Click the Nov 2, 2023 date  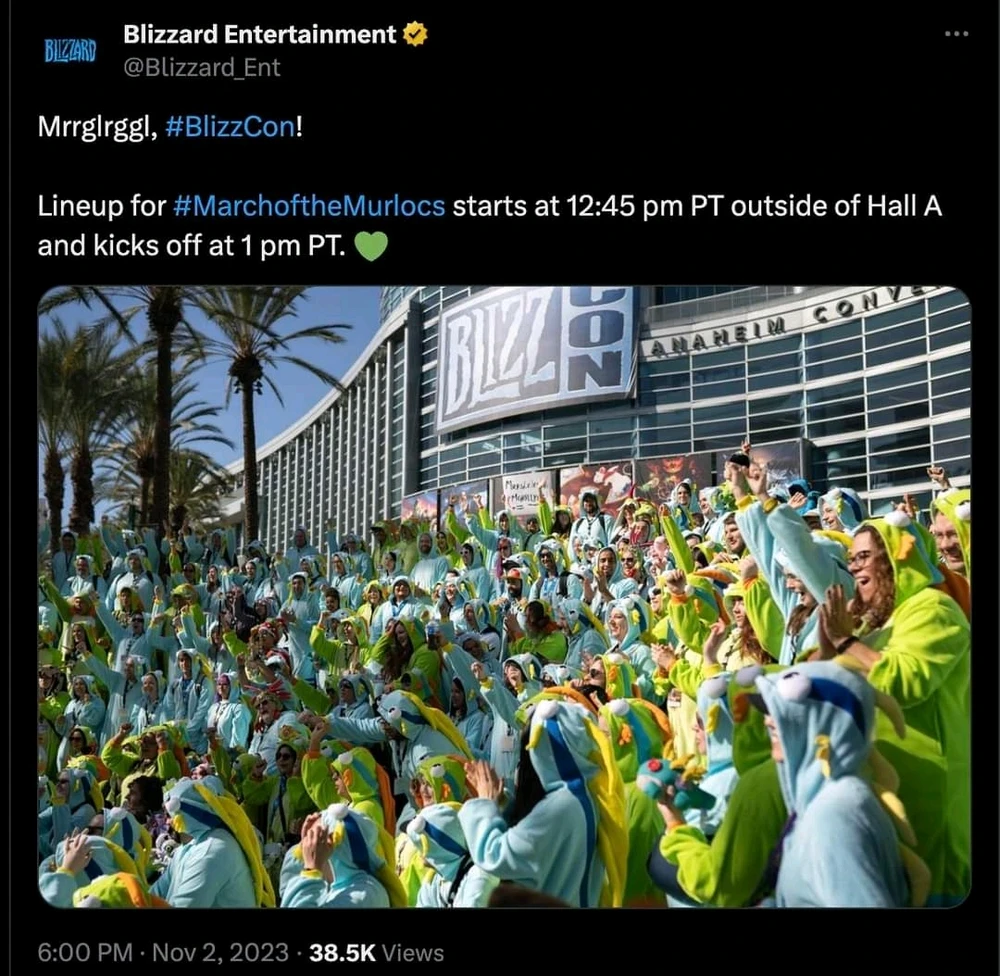221,952
